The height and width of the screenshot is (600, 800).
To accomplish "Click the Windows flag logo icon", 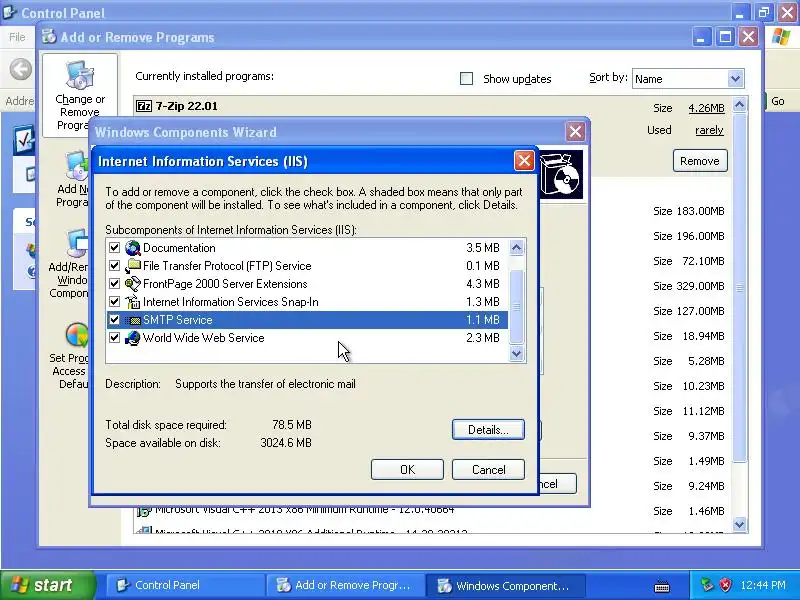I will click(781, 37).
